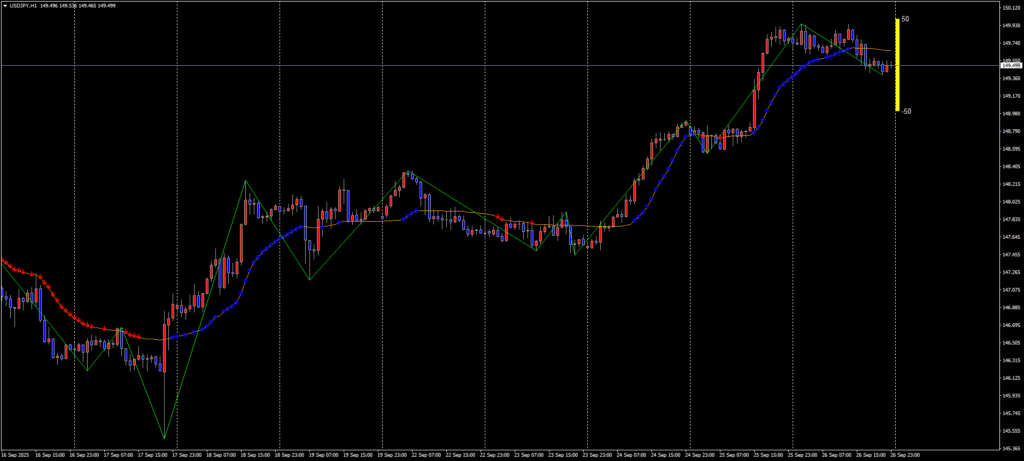Click the 145.555 price scale label

coord(1010,431)
